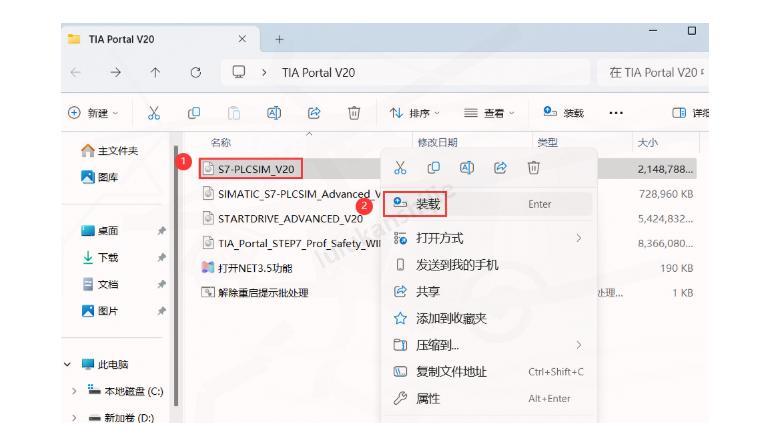Click the Copy icon in the toolbar
This screenshot has height=446, width=770.
194,113
